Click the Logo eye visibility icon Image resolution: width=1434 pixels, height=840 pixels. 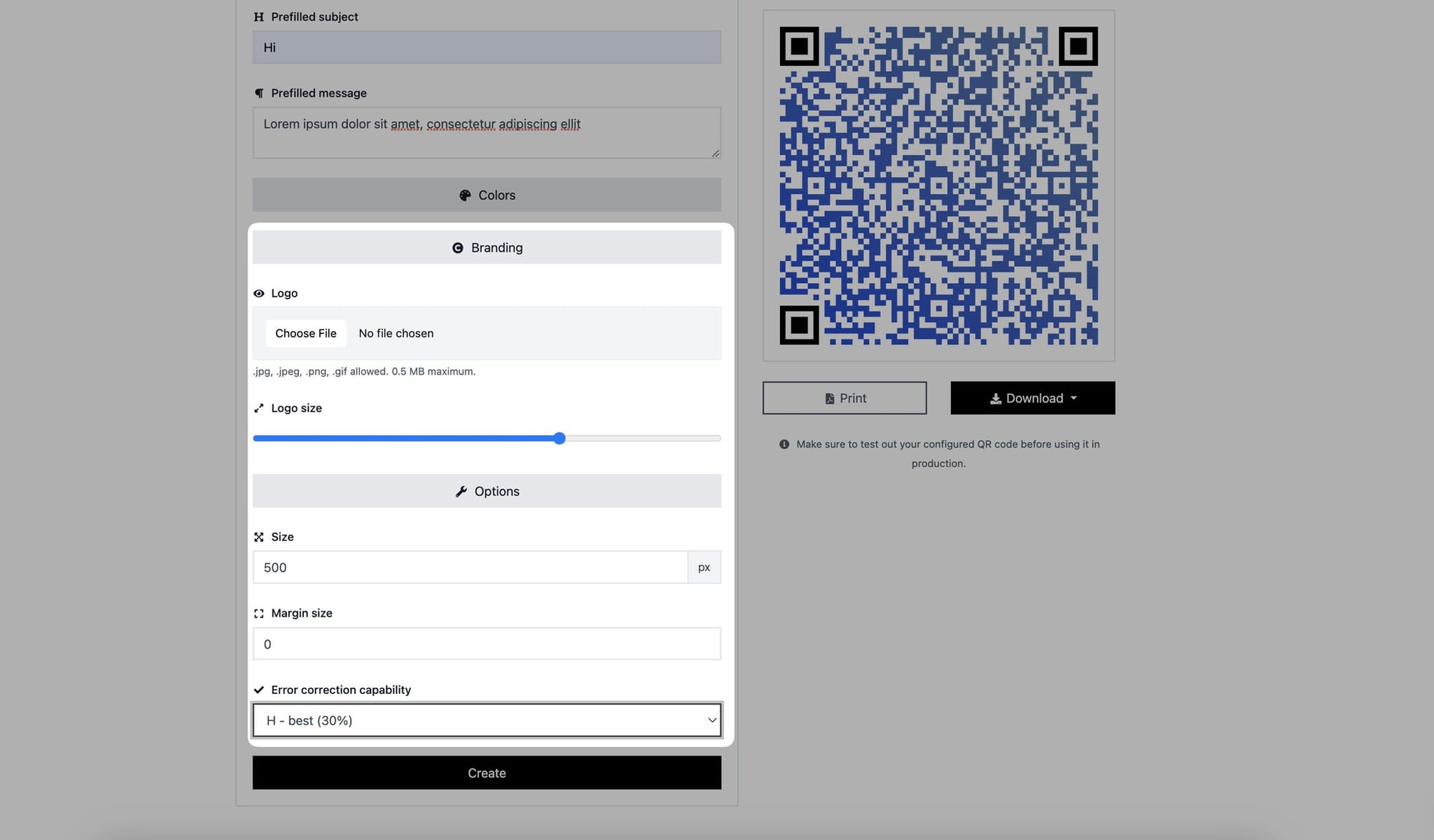coord(258,293)
